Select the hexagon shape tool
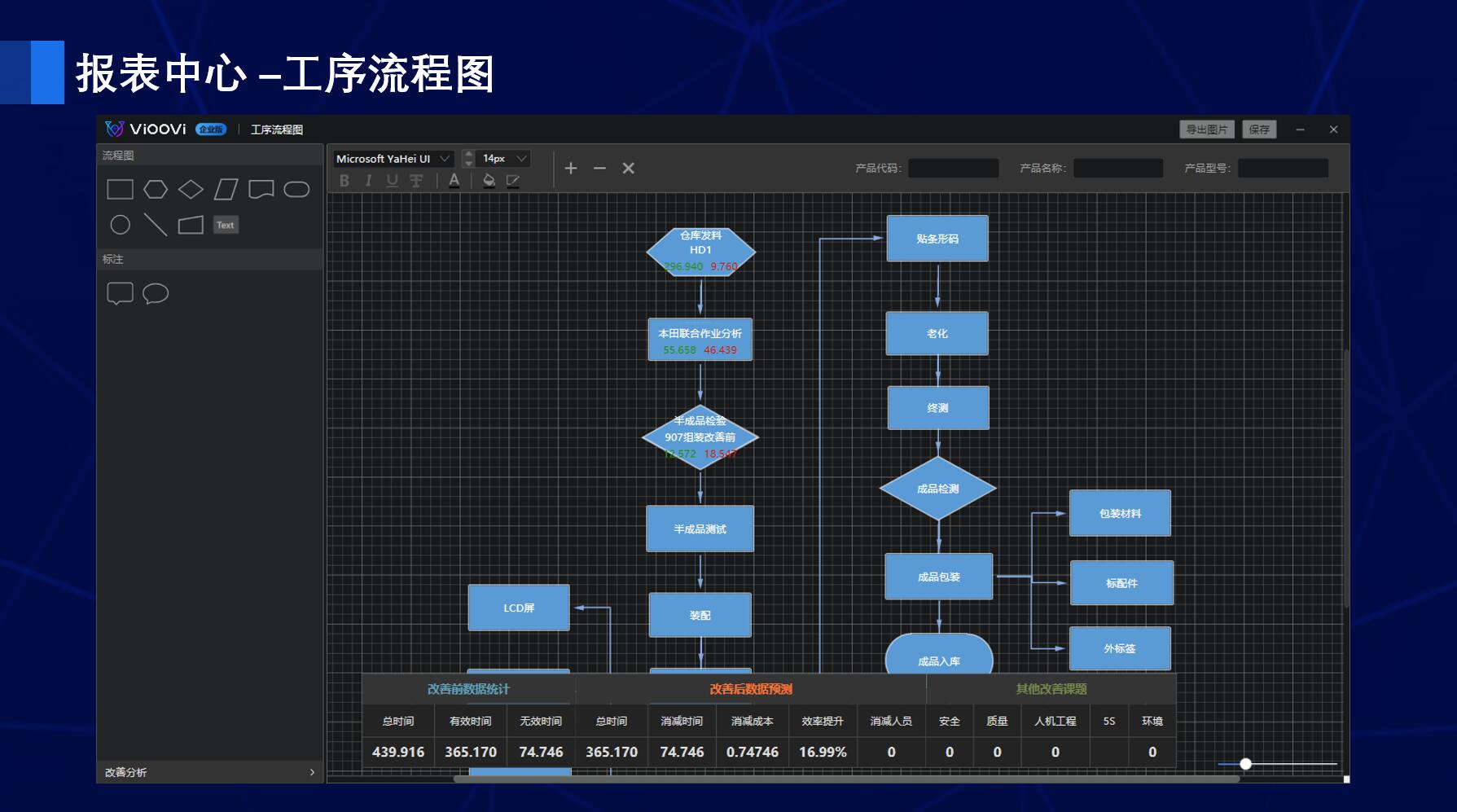The height and width of the screenshot is (812, 1457). click(155, 190)
